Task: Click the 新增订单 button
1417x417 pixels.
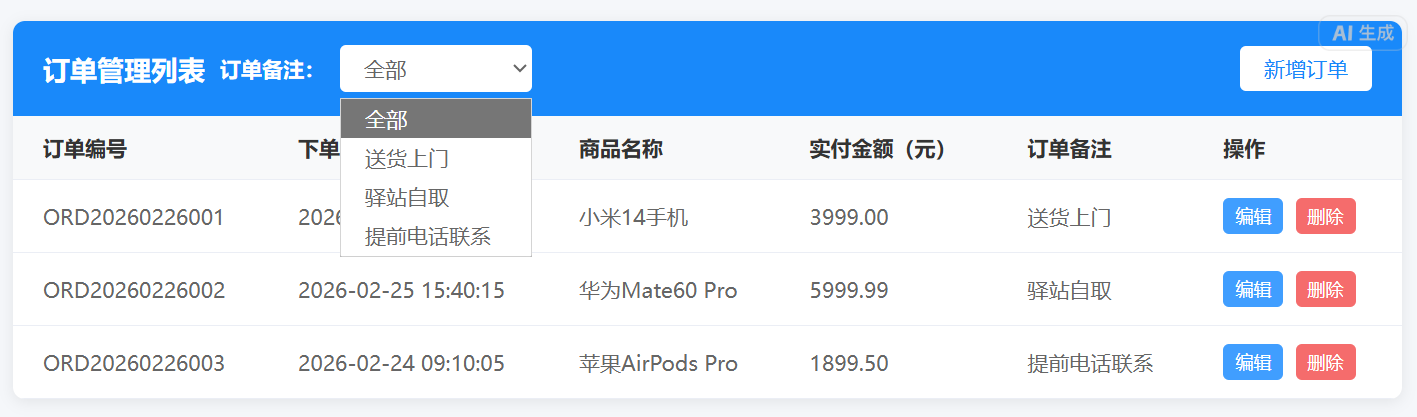Action: [1305, 69]
